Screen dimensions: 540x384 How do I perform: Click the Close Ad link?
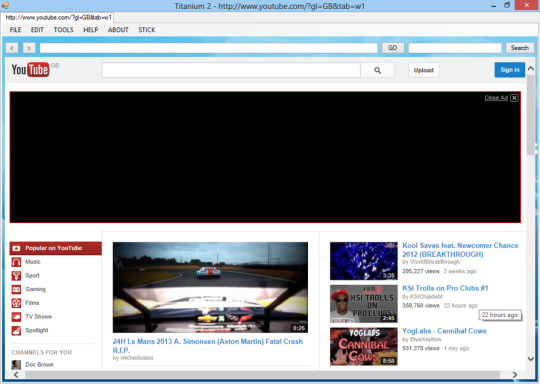click(x=496, y=98)
